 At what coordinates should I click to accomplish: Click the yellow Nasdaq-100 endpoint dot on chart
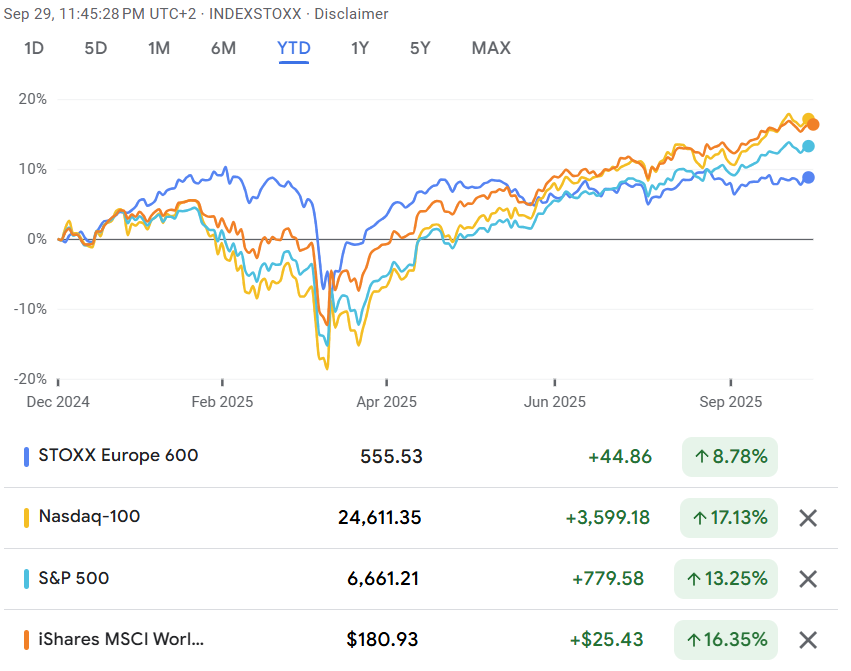[808, 119]
